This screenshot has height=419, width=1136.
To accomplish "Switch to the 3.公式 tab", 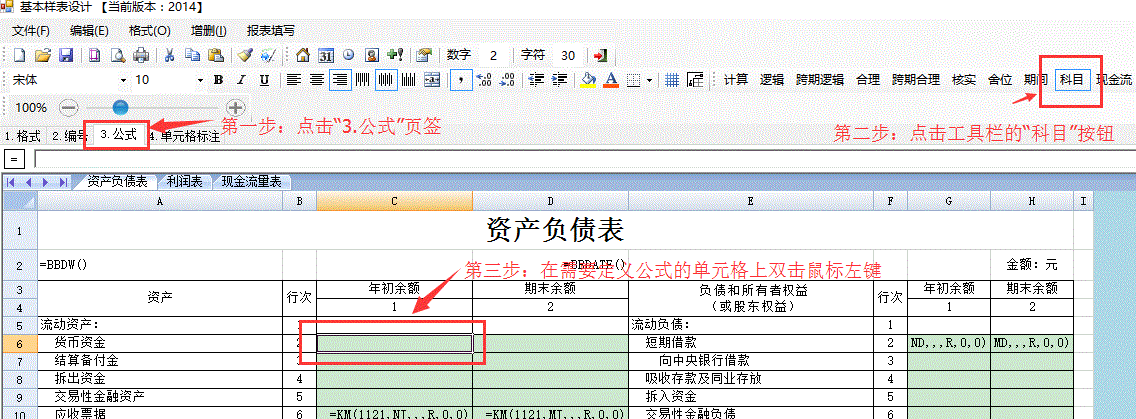I will point(118,135).
